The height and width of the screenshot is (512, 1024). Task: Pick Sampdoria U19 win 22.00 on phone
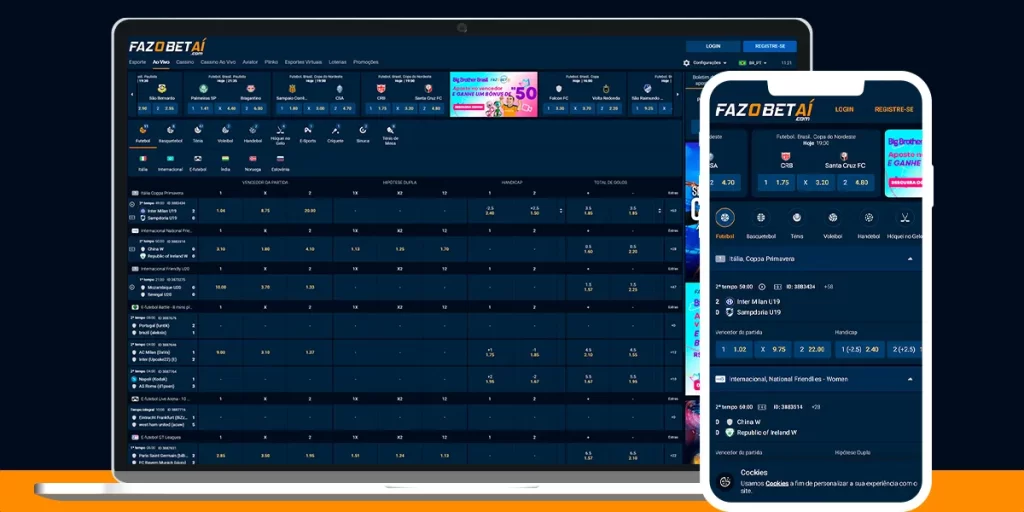point(812,349)
